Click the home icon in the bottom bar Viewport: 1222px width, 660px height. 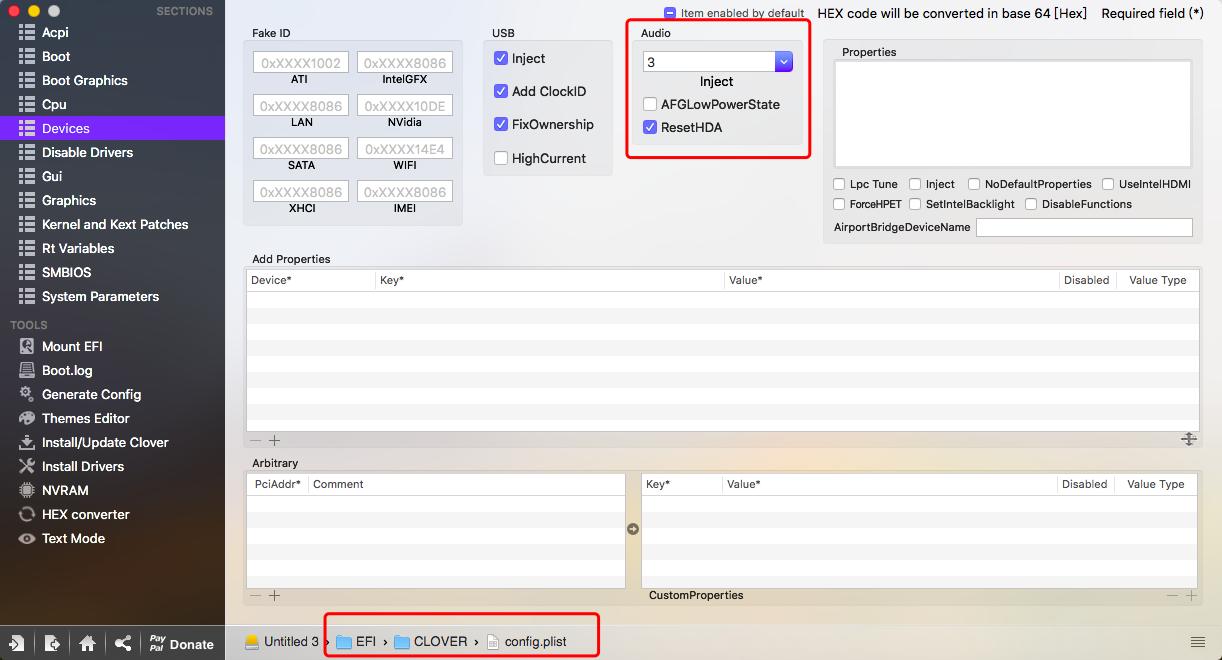(87, 643)
